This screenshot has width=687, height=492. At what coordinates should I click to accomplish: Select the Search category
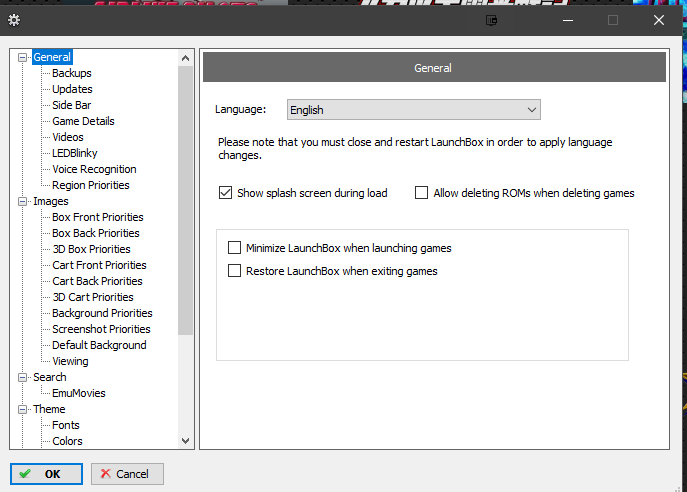(50, 377)
